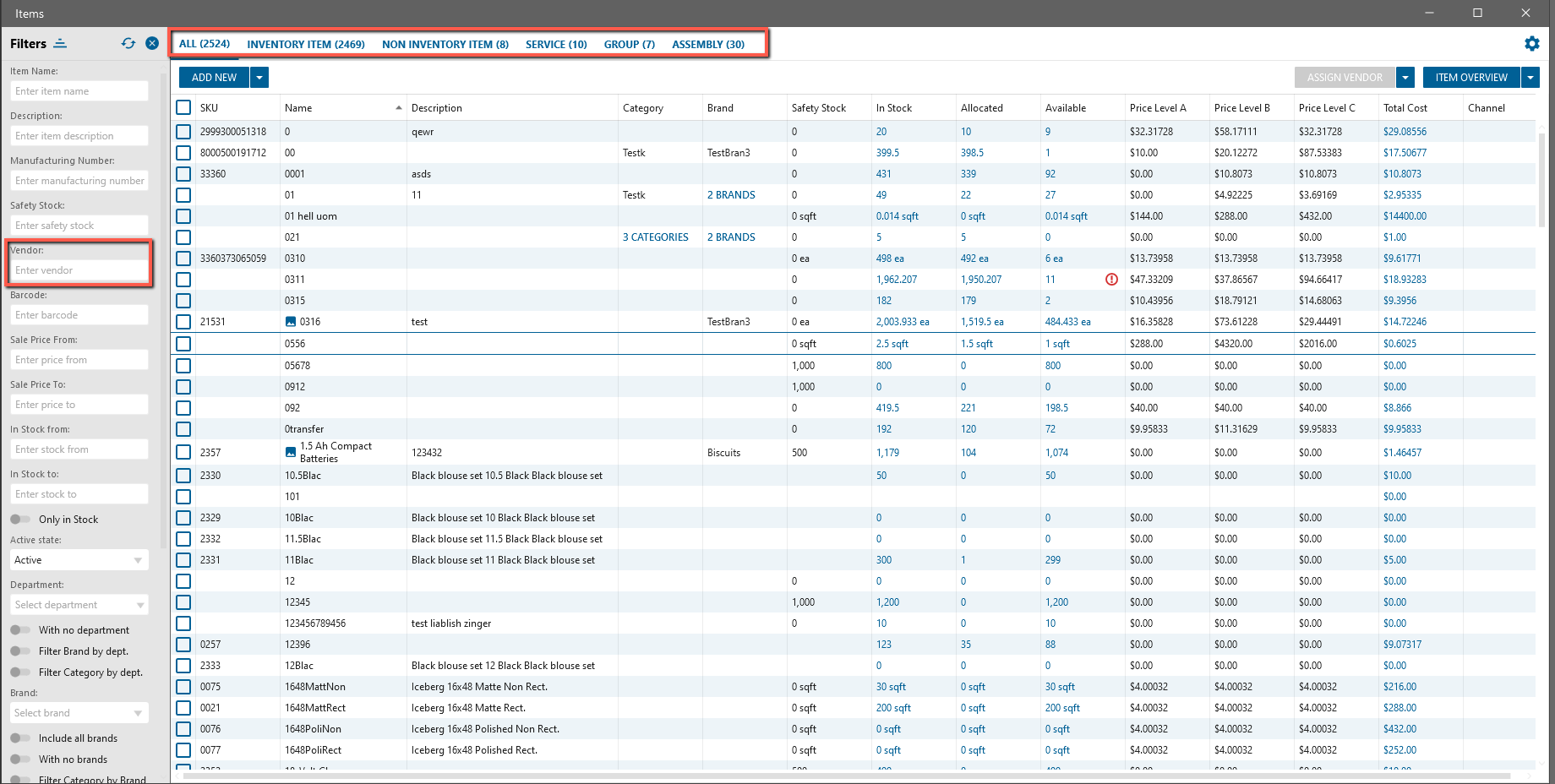Open the Select brand dropdown
1555x784 pixels.
pos(79,713)
